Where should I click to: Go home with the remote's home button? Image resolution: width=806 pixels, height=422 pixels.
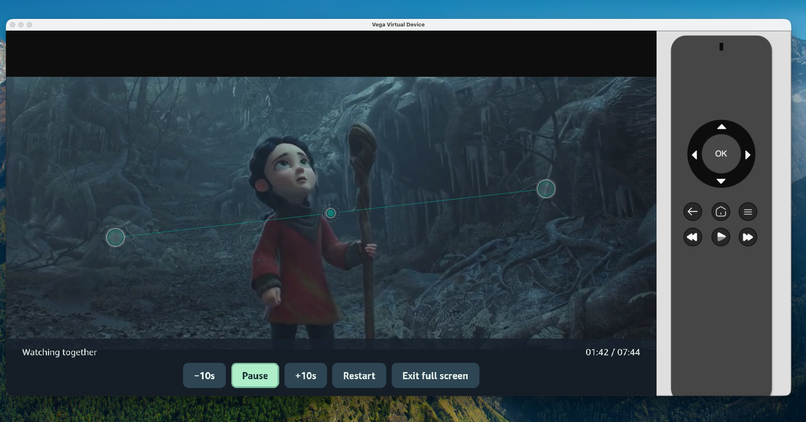coord(721,211)
